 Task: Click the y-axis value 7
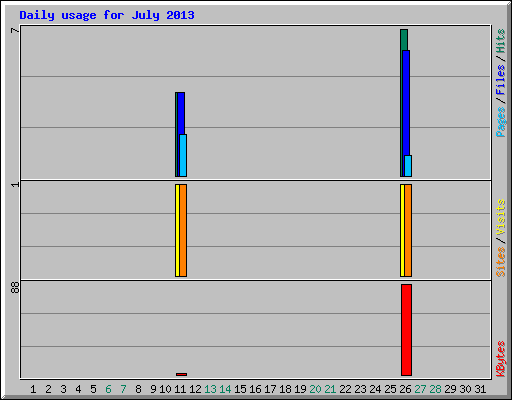tap(15, 31)
